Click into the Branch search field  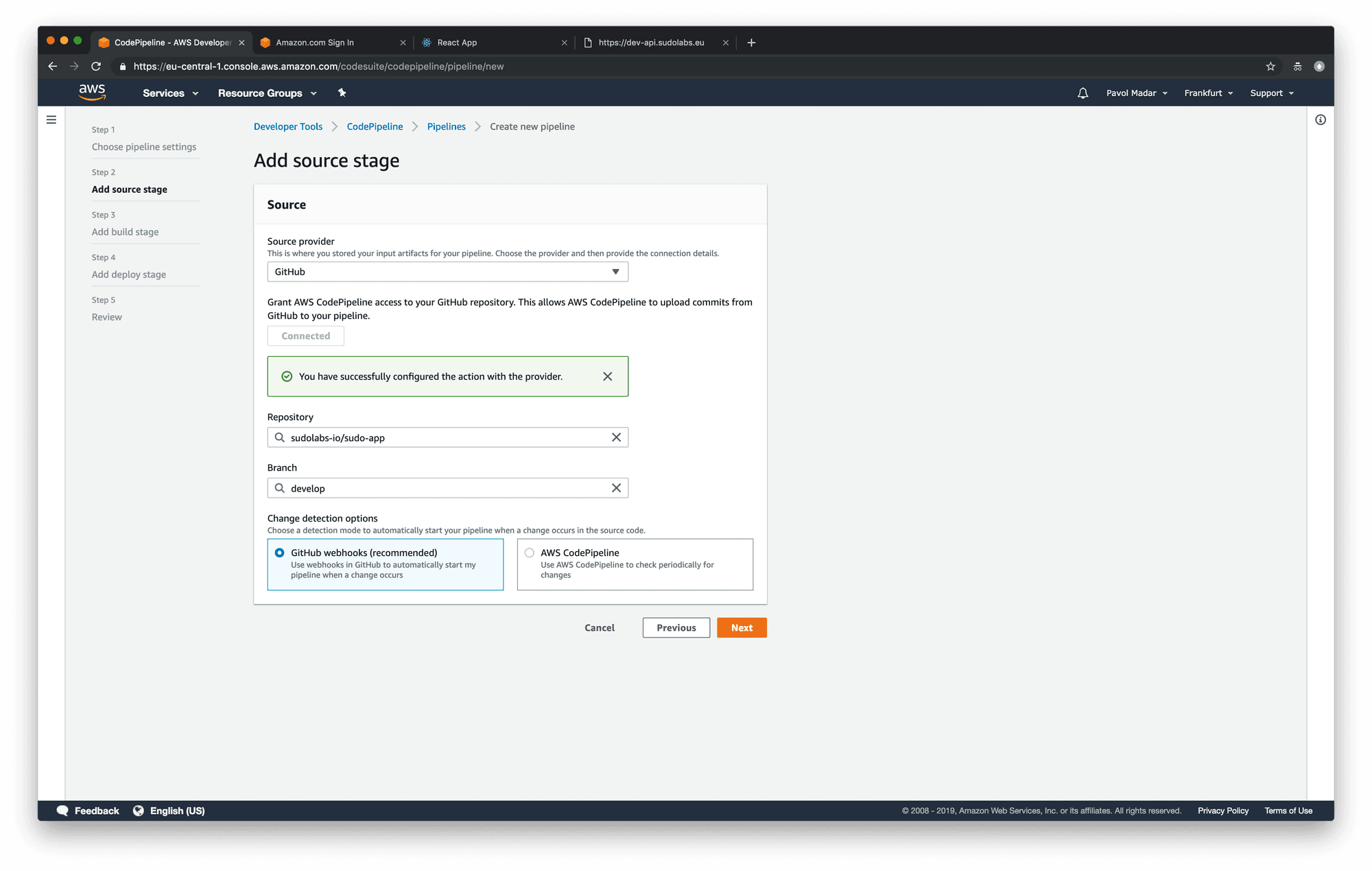coord(448,488)
